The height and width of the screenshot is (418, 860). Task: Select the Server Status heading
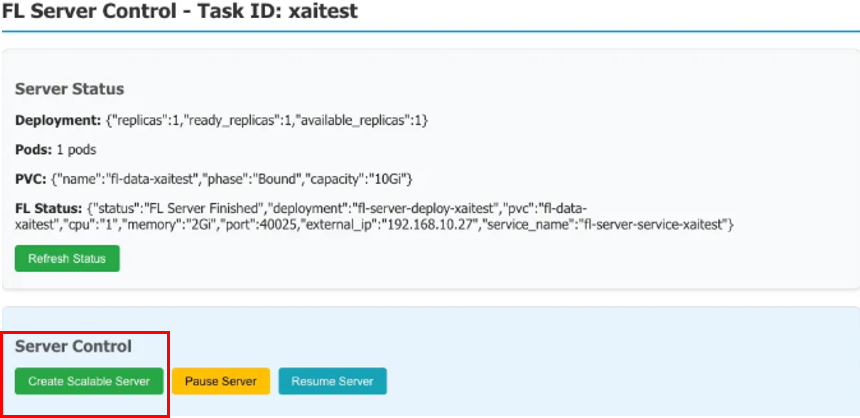(70, 89)
